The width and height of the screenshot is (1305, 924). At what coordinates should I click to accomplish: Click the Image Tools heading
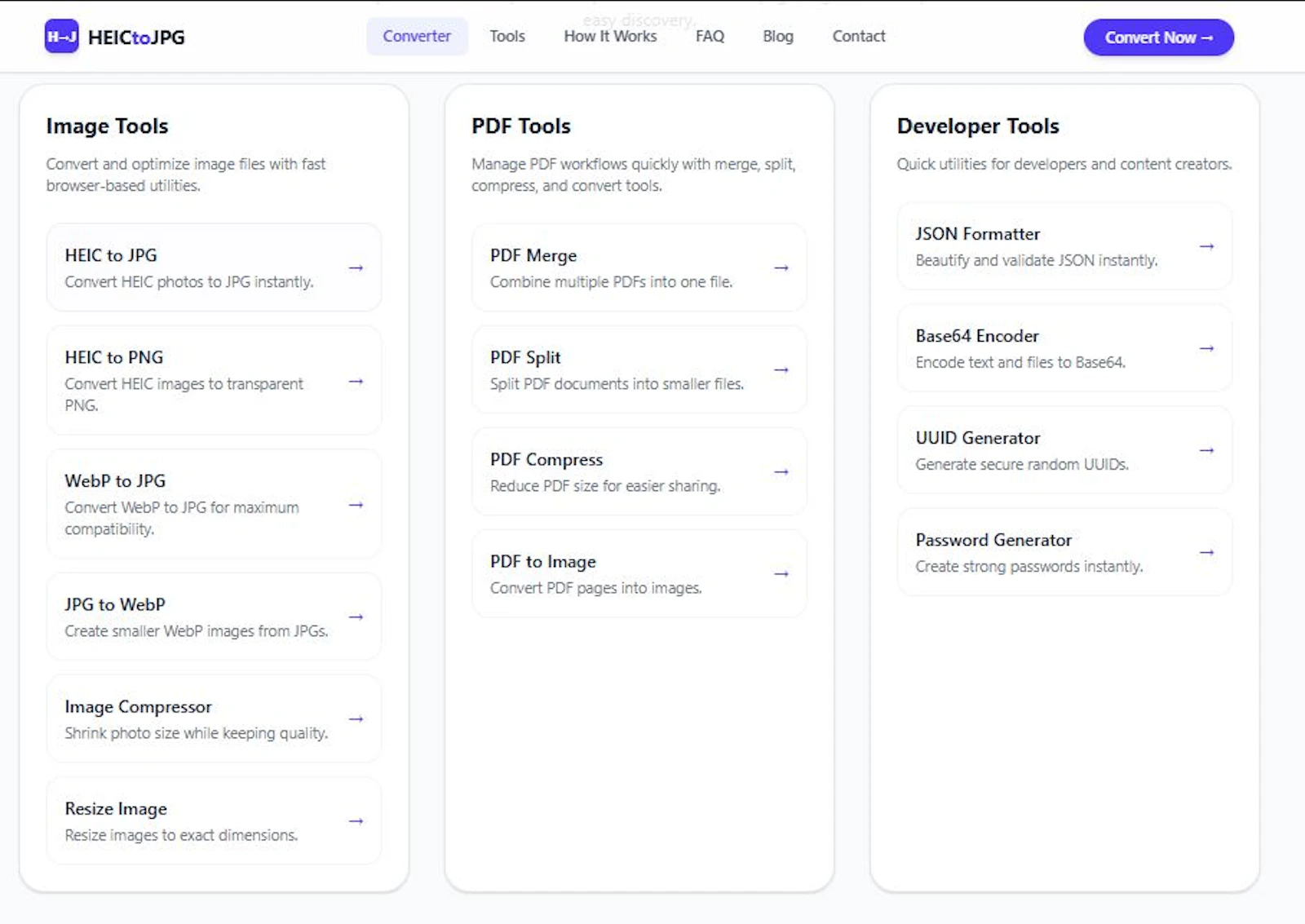(x=107, y=126)
